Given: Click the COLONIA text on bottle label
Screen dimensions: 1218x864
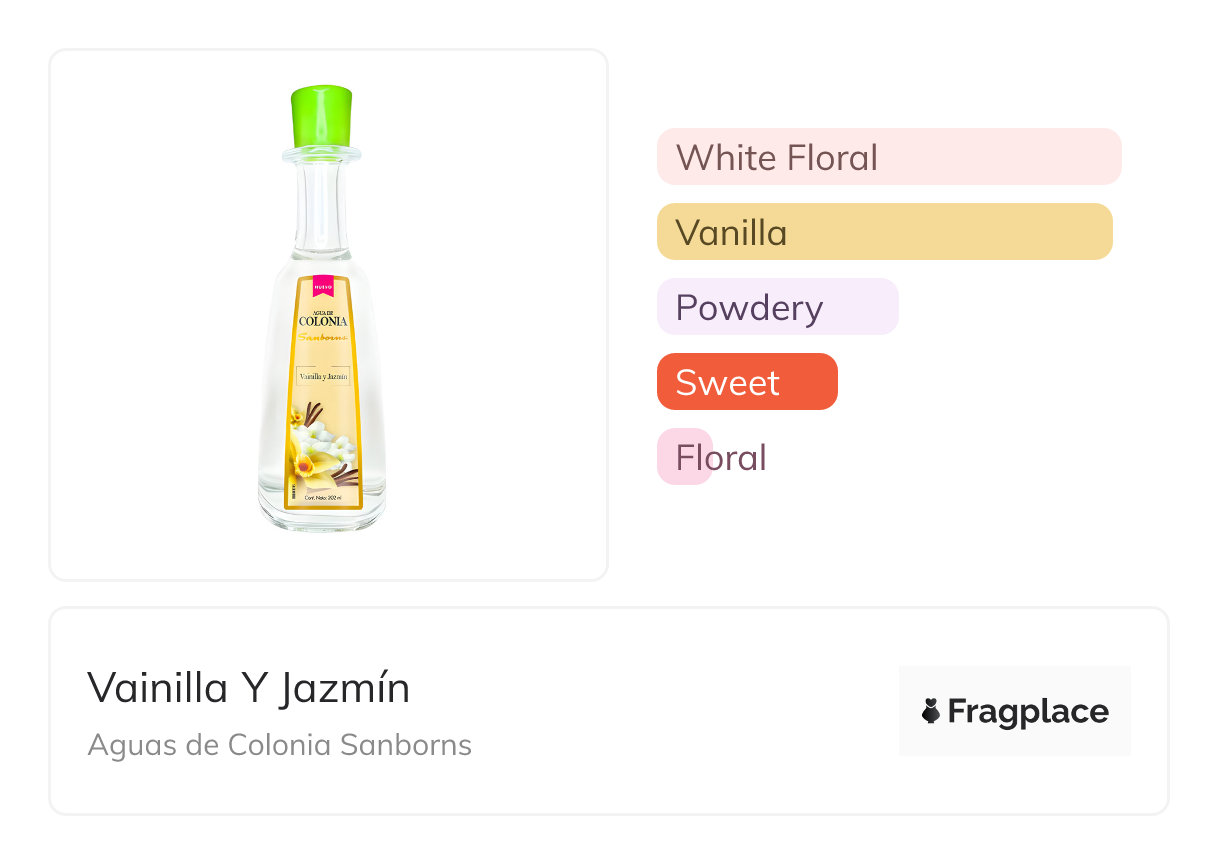Looking at the screenshot, I should 323,322.
